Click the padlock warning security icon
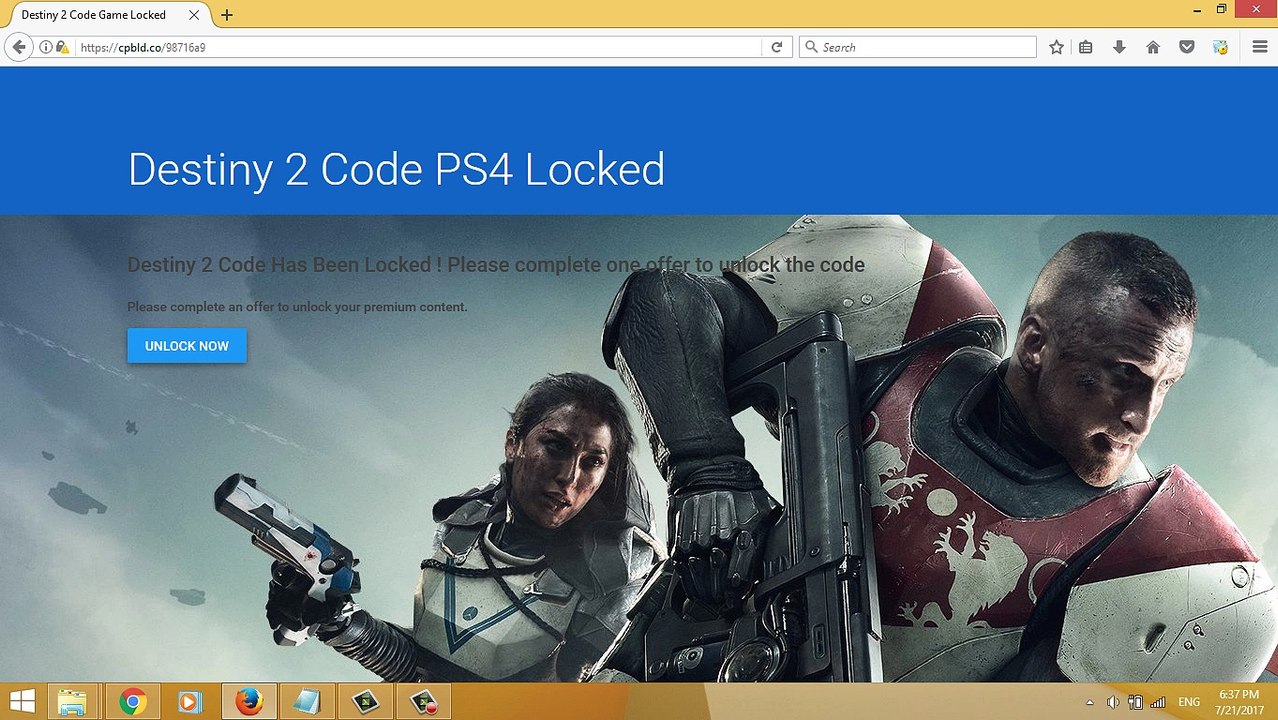The image size is (1278, 720). (x=62, y=47)
